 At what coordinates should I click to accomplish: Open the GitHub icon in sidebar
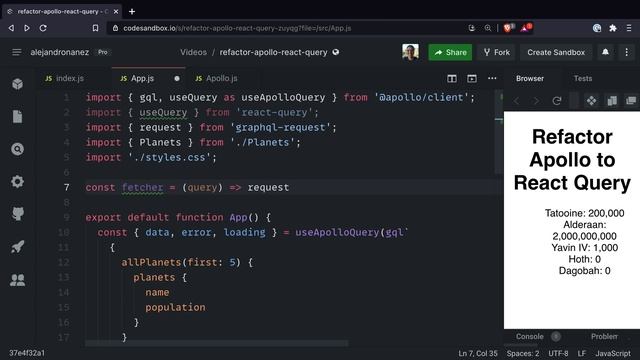(18, 214)
